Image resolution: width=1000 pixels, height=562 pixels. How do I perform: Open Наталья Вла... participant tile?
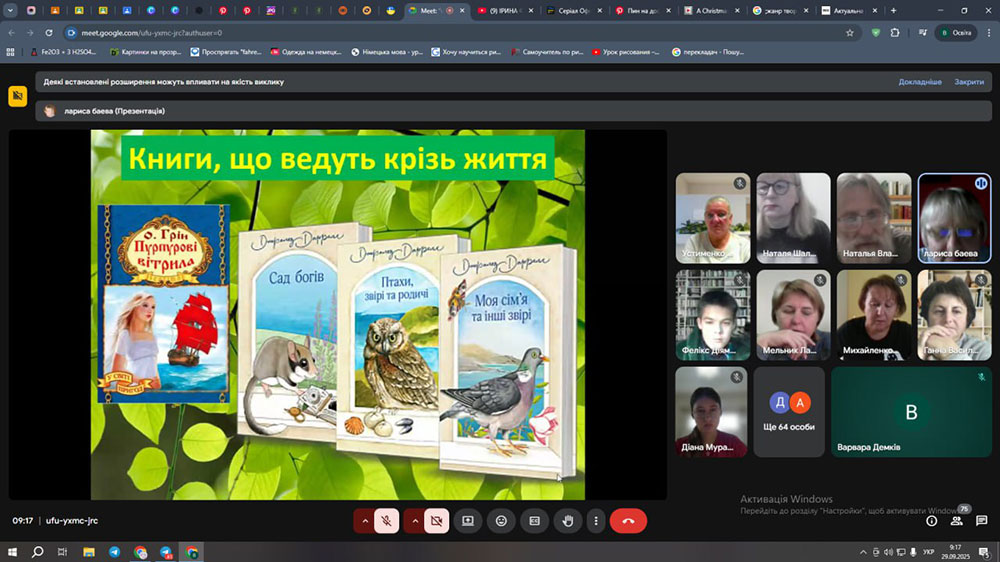pyautogui.click(x=874, y=218)
